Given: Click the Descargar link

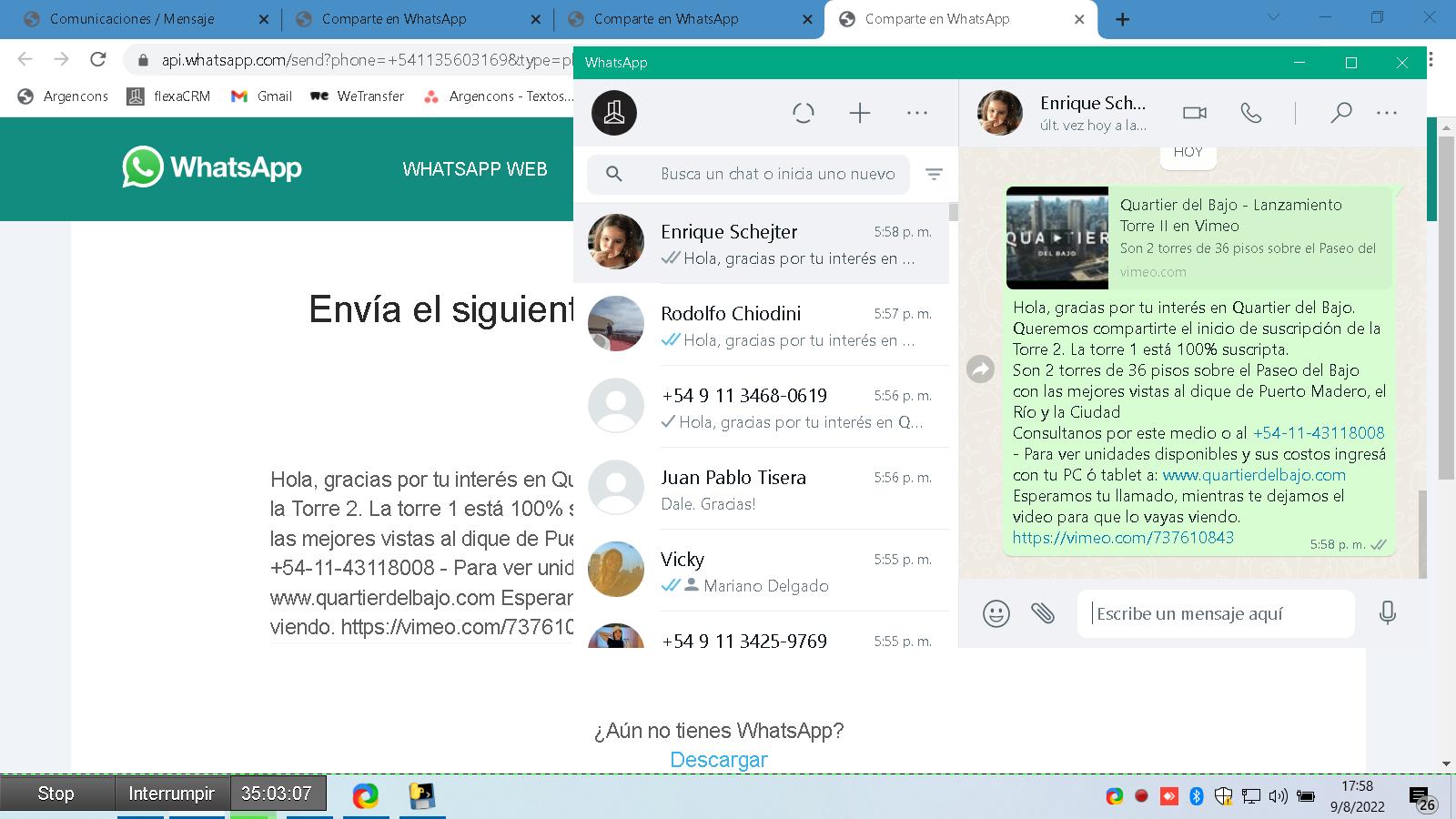Looking at the screenshot, I should (x=719, y=760).
